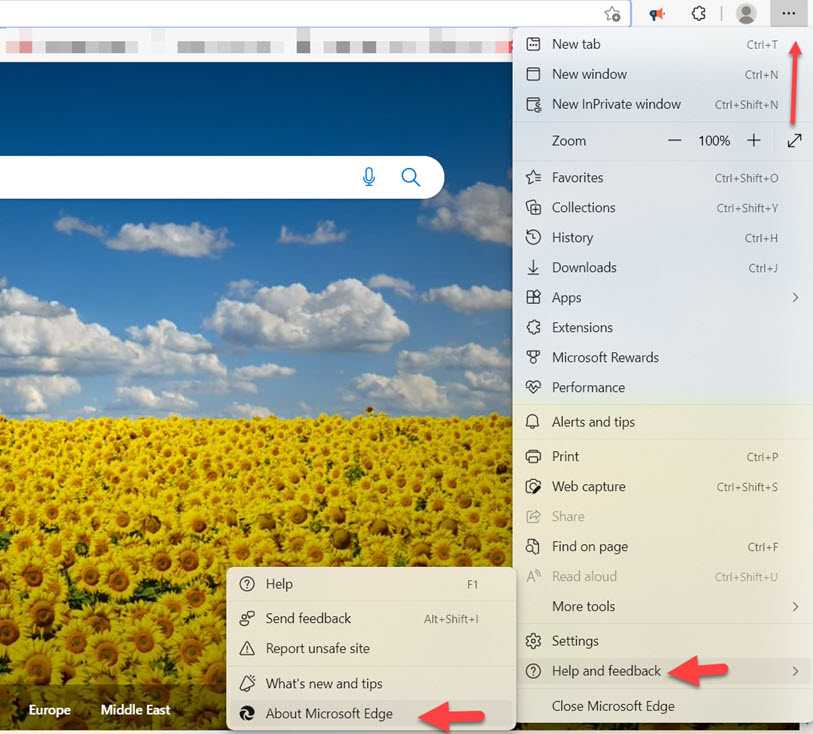The height and width of the screenshot is (734, 813).
Task: Select About Microsoft Edge
Action: pyautogui.click(x=329, y=713)
